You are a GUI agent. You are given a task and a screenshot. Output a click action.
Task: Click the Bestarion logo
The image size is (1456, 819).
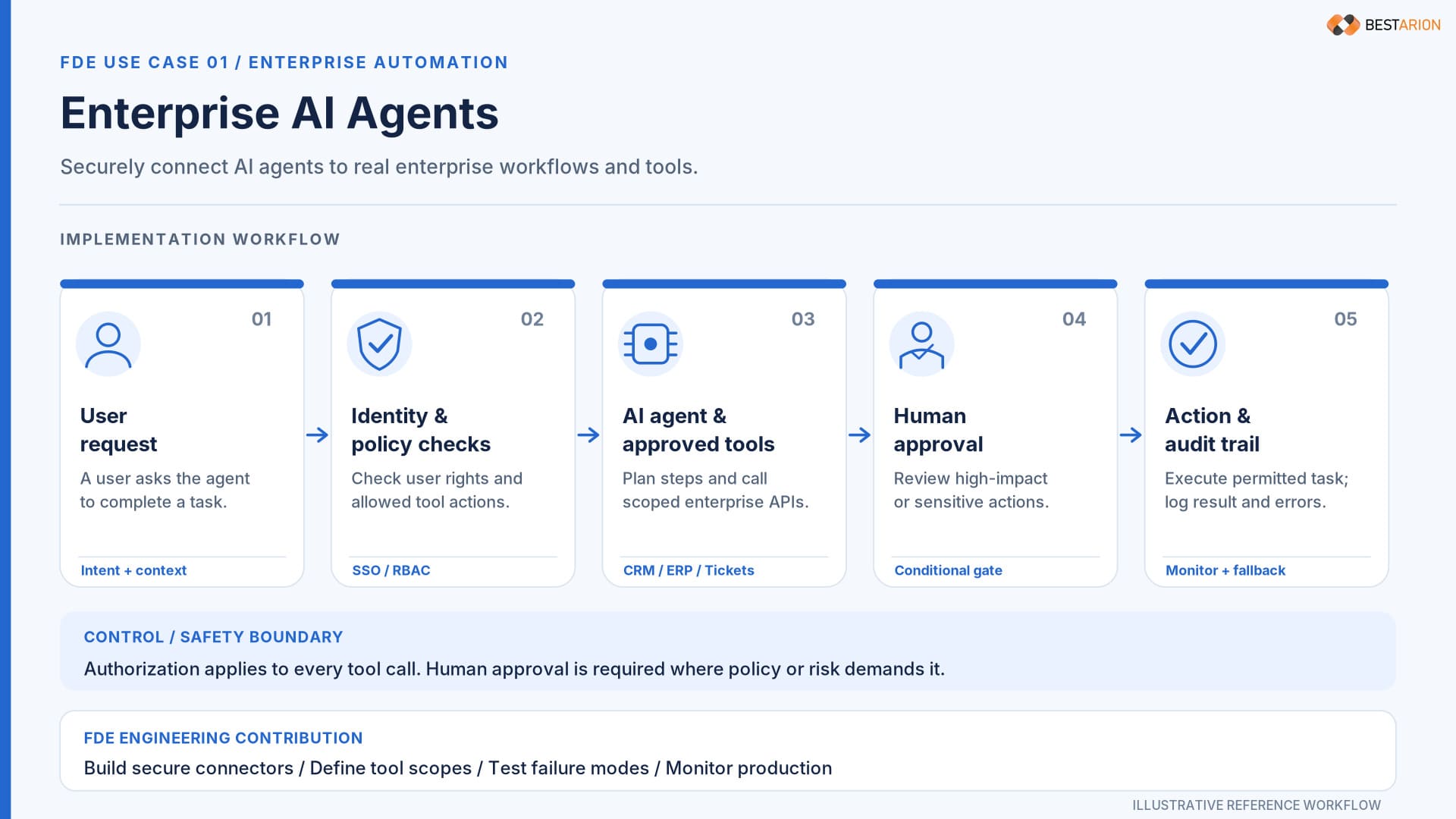1383,25
